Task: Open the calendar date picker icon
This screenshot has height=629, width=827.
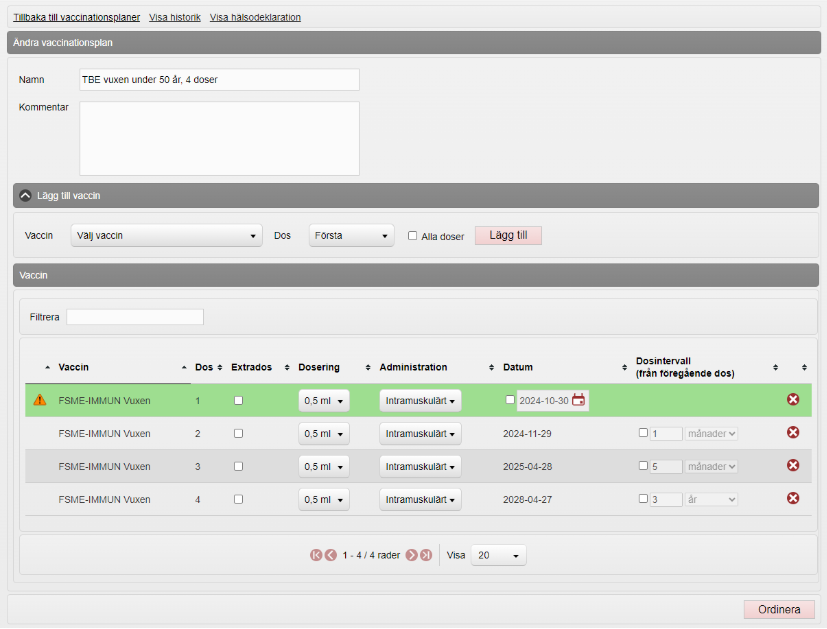Action: (x=578, y=401)
